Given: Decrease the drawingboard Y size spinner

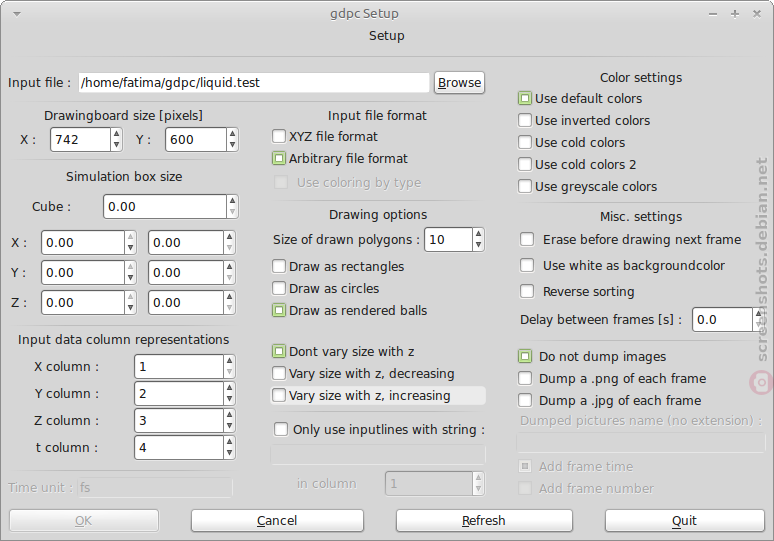Looking at the screenshot, I should tap(232, 145).
